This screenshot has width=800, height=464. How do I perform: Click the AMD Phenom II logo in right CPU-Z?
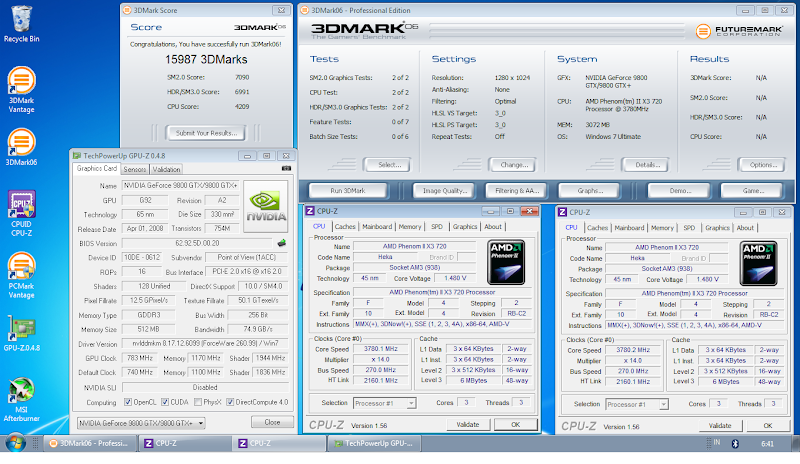point(758,263)
